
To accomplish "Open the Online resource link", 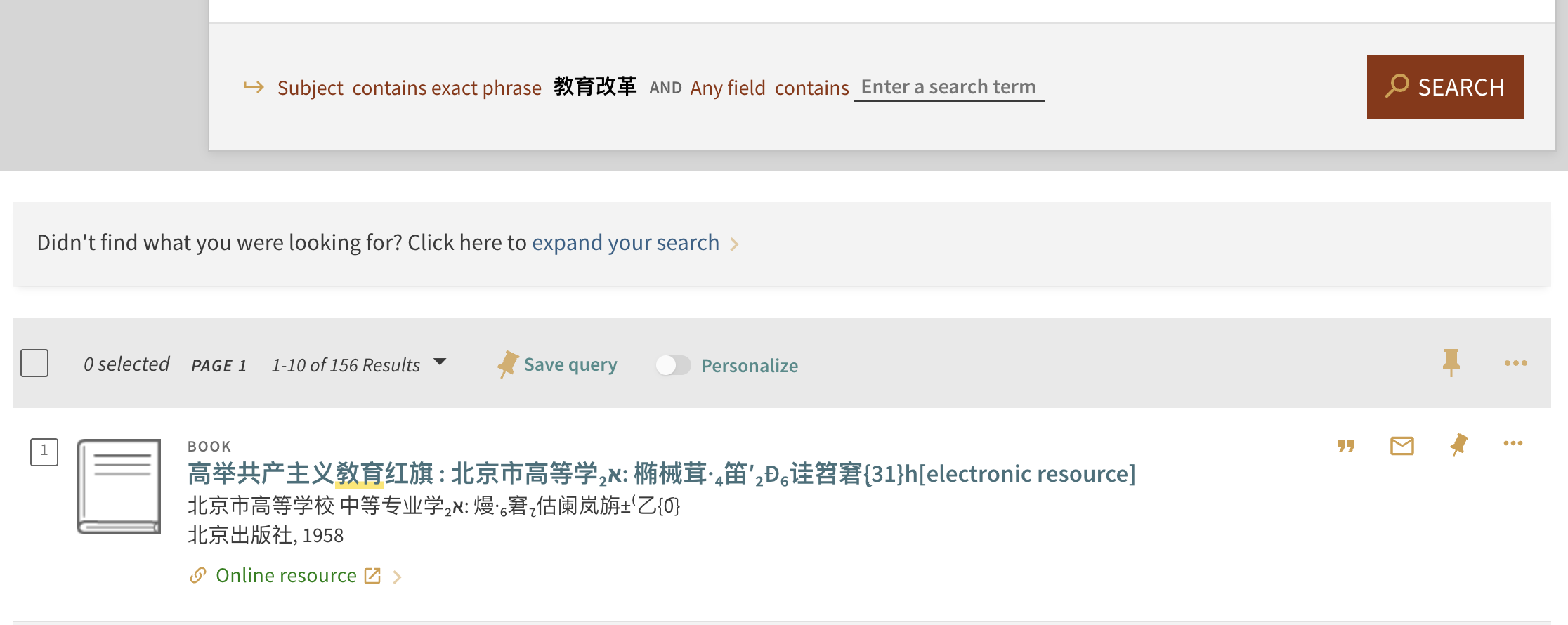I will 286,576.
